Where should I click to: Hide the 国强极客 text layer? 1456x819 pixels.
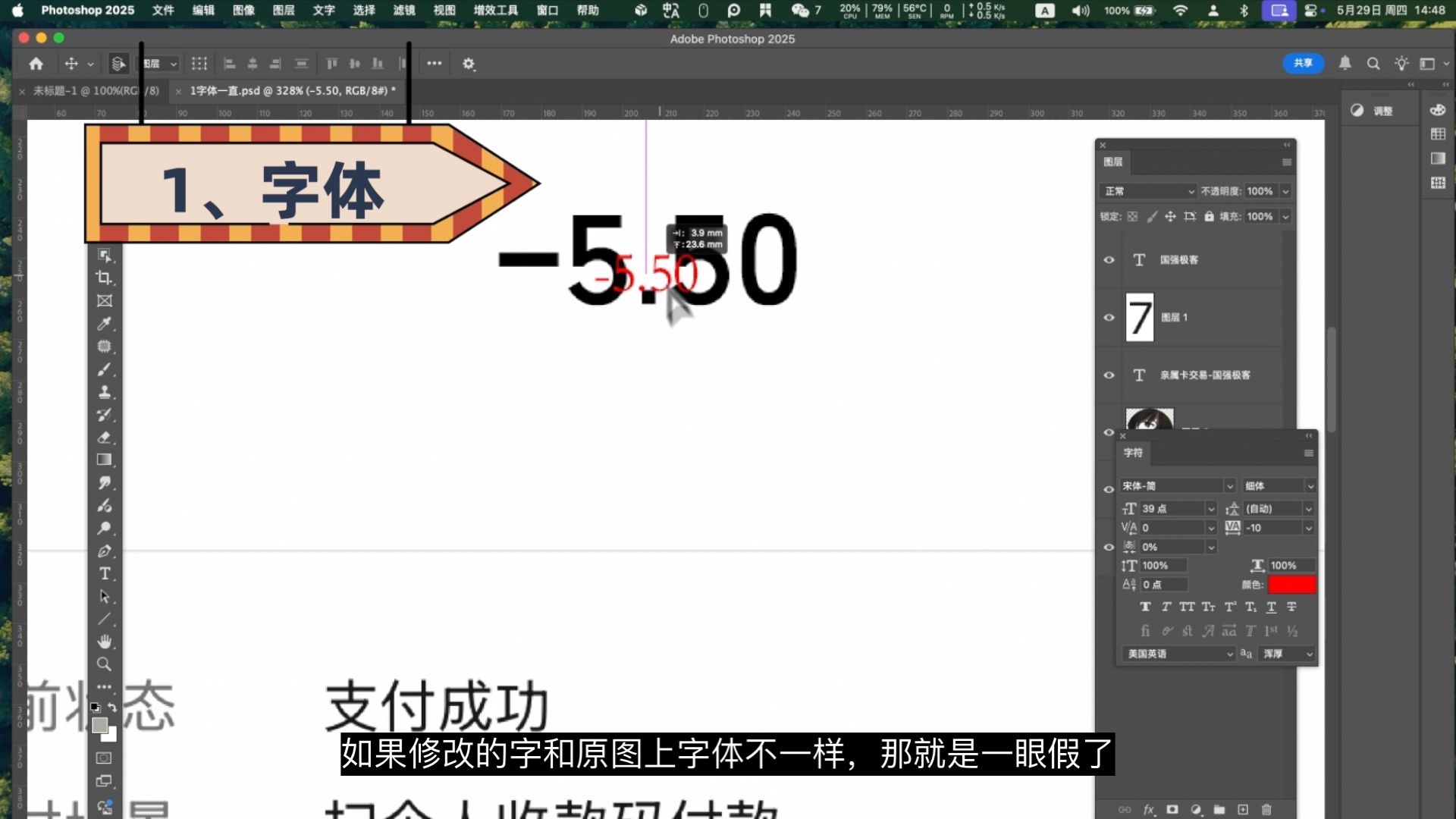(1109, 260)
